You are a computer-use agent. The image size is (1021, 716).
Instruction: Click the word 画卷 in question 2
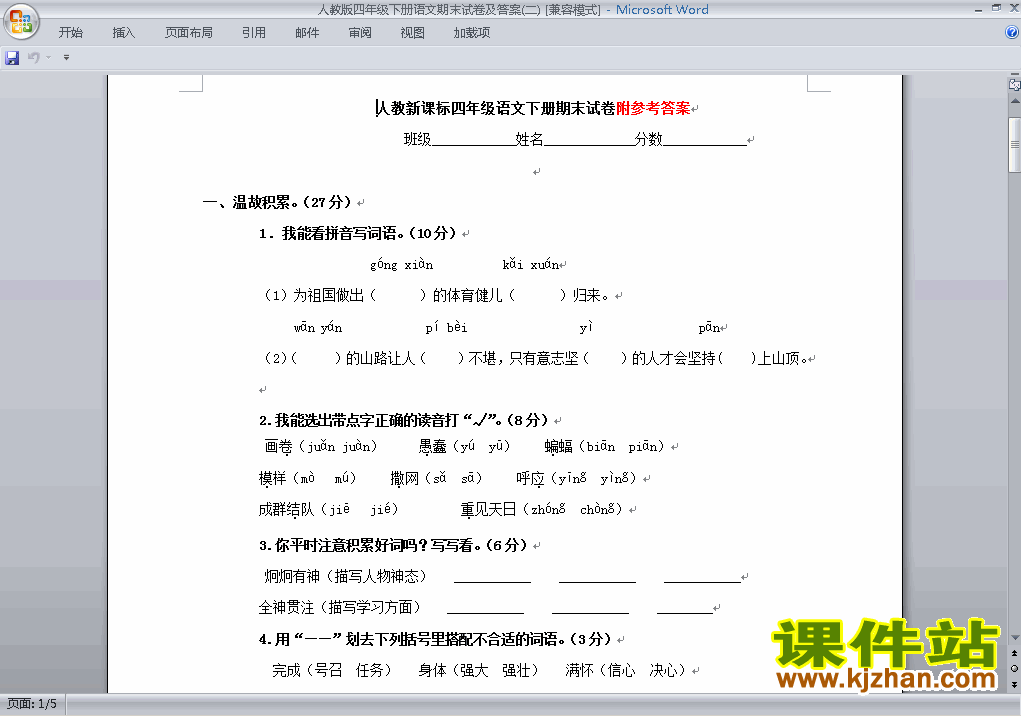(x=279, y=447)
